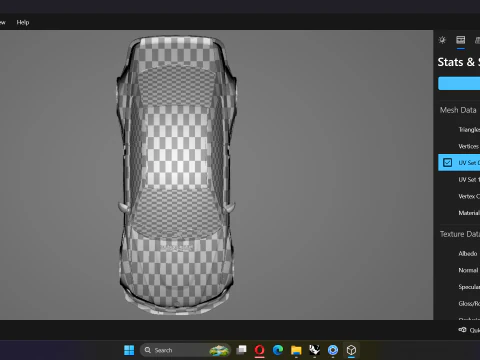
Task: Select the Specular texture row
Action: pos(459,287)
